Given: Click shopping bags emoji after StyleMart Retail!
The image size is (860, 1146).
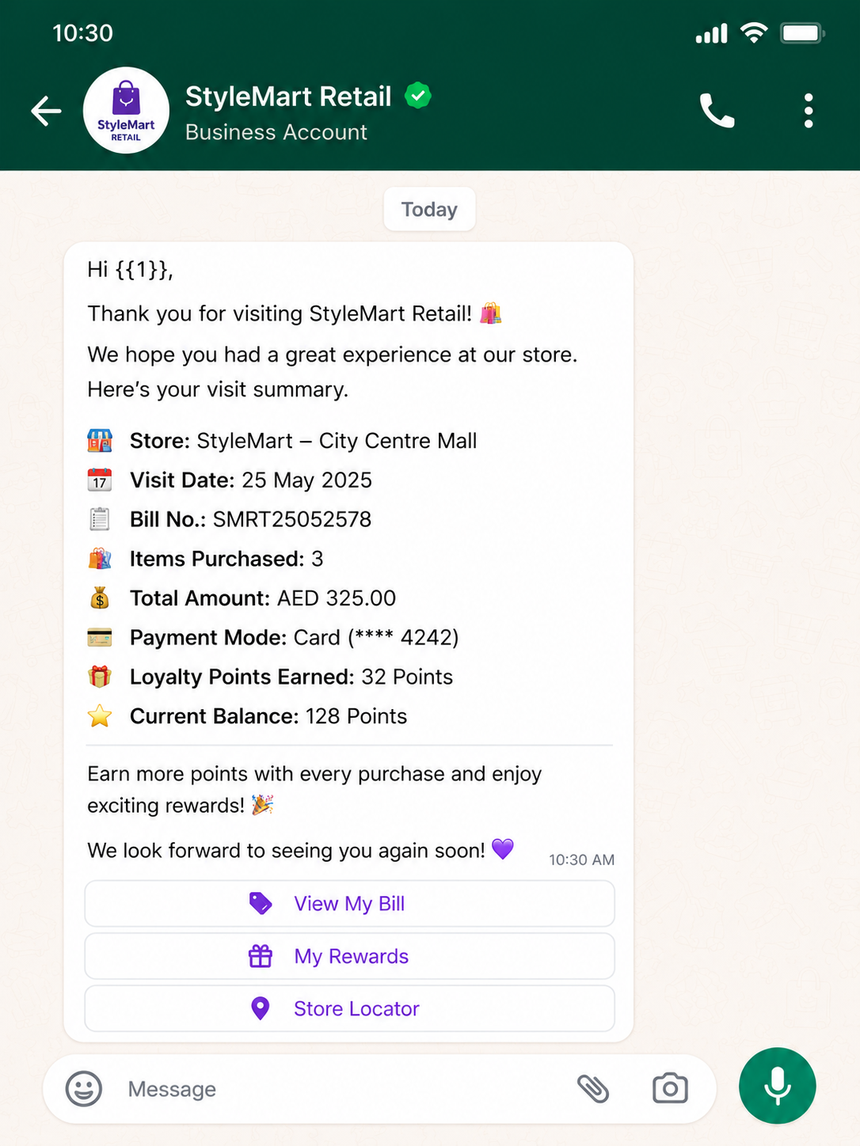Looking at the screenshot, I should pyautogui.click(x=491, y=313).
